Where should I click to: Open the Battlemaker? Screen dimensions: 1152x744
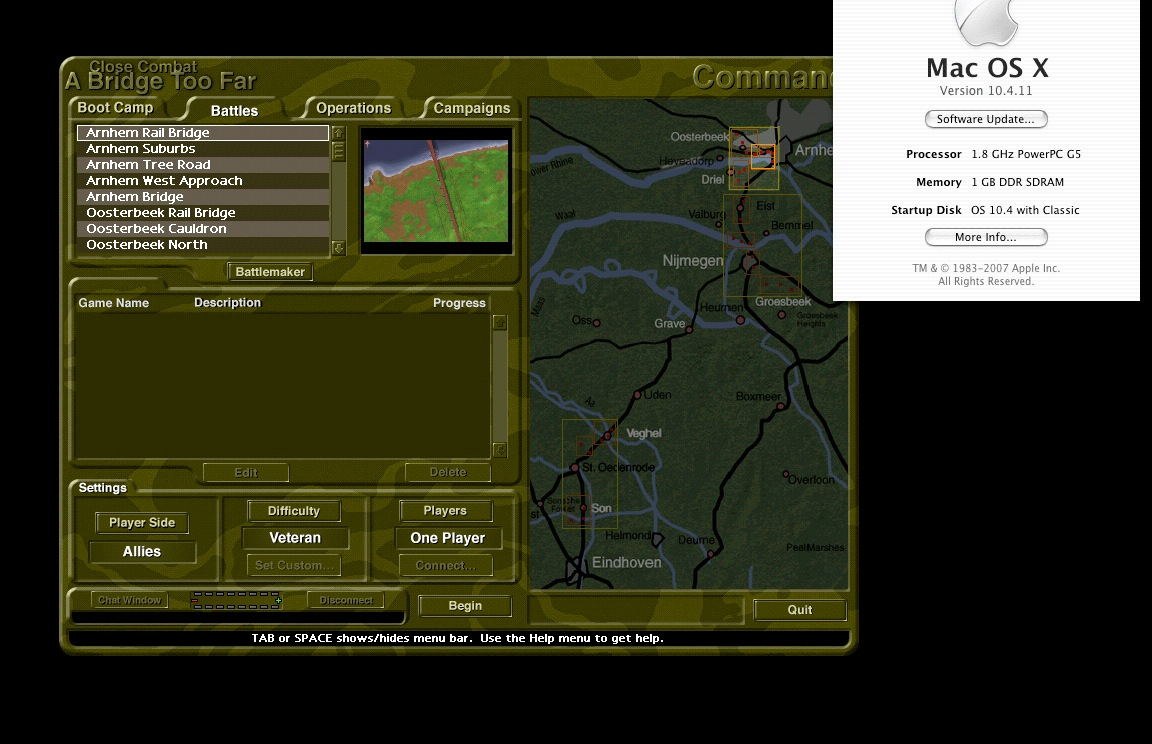coord(270,272)
